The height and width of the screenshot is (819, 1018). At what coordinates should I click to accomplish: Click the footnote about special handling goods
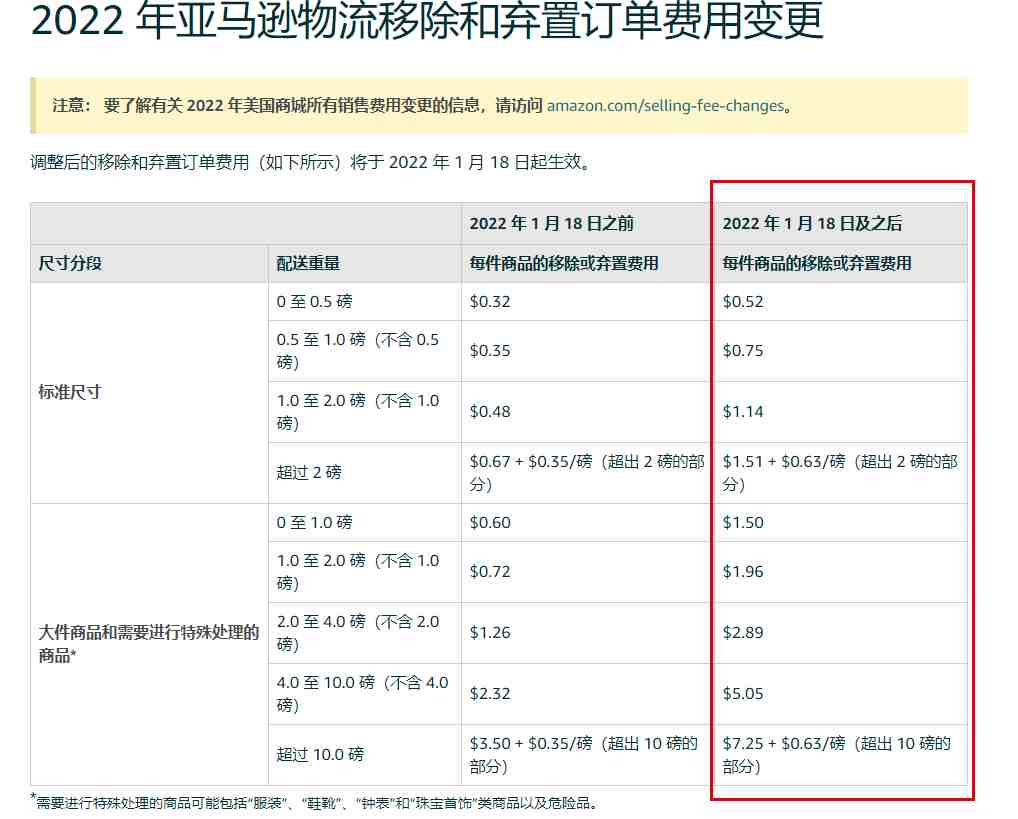(314, 802)
